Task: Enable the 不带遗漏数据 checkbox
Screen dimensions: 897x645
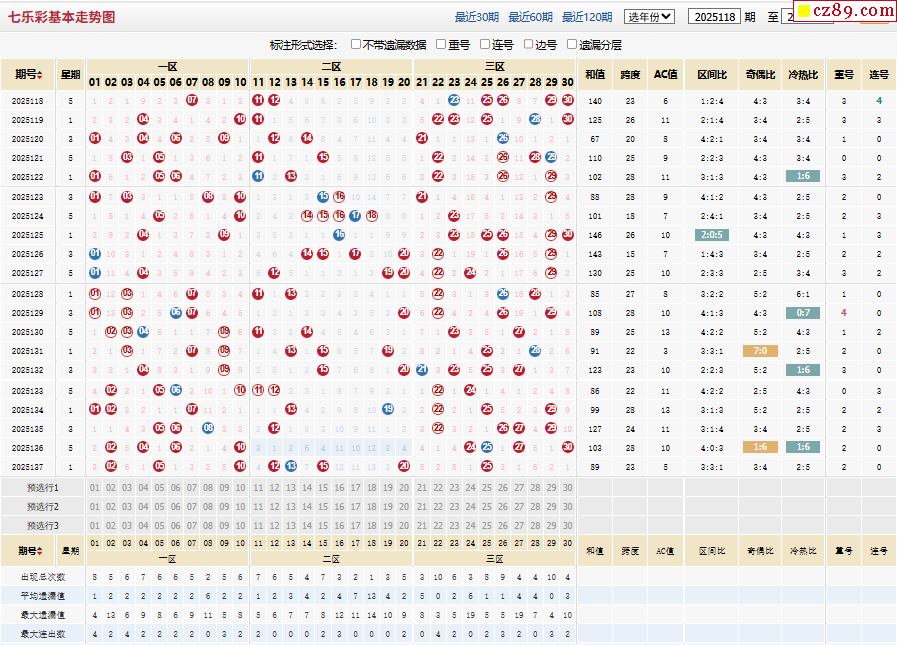Action: pos(357,45)
